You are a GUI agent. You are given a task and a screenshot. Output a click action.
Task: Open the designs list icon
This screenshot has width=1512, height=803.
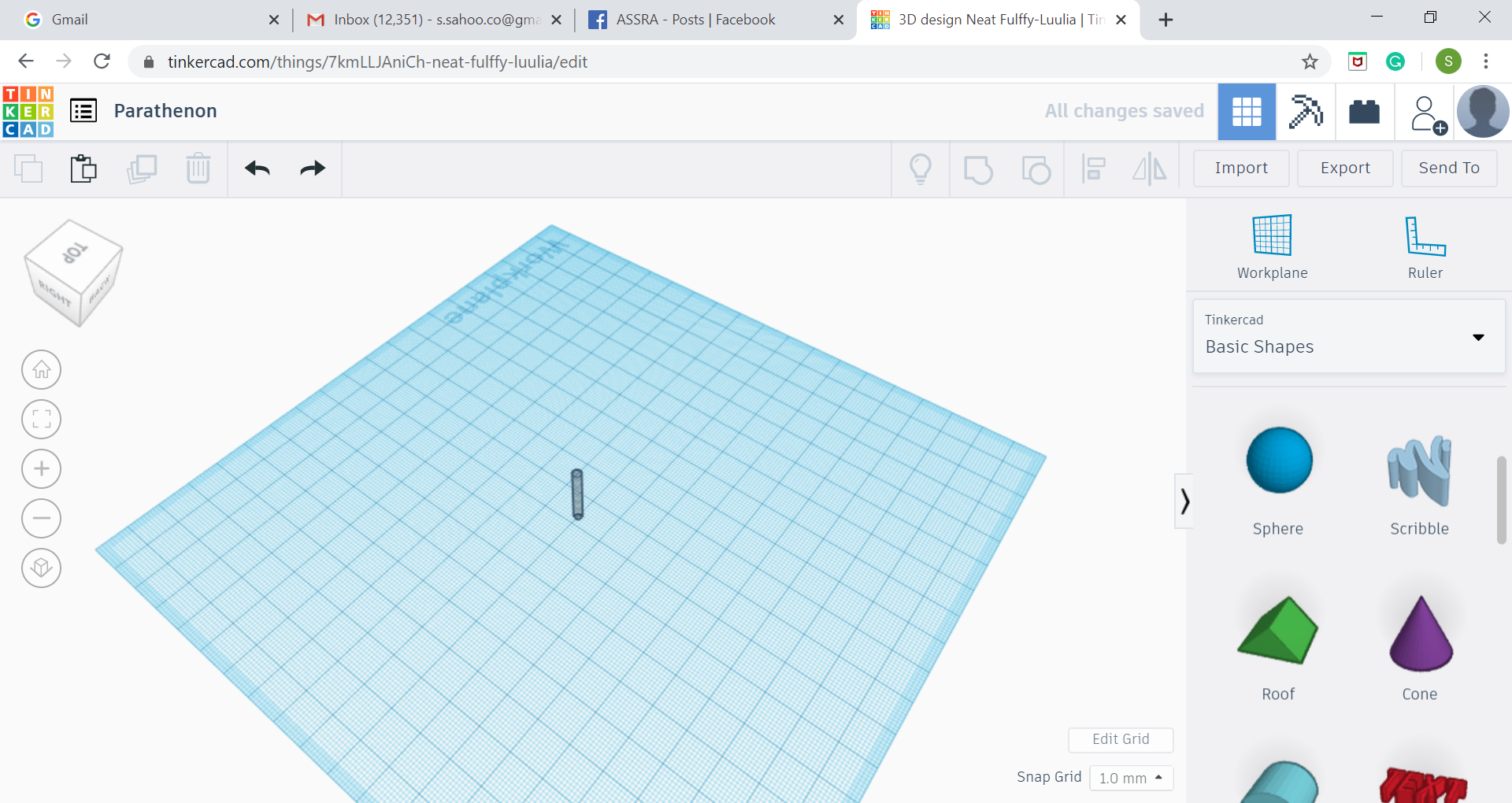point(83,111)
